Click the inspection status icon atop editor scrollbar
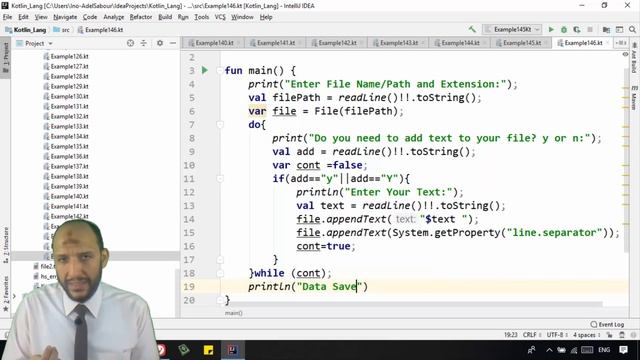 point(625,54)
